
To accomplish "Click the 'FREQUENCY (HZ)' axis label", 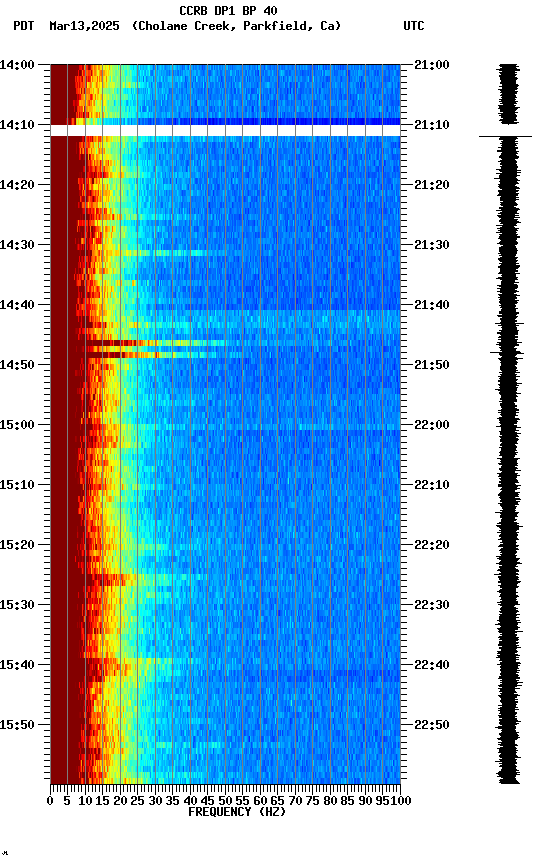I will click(237, 813).
